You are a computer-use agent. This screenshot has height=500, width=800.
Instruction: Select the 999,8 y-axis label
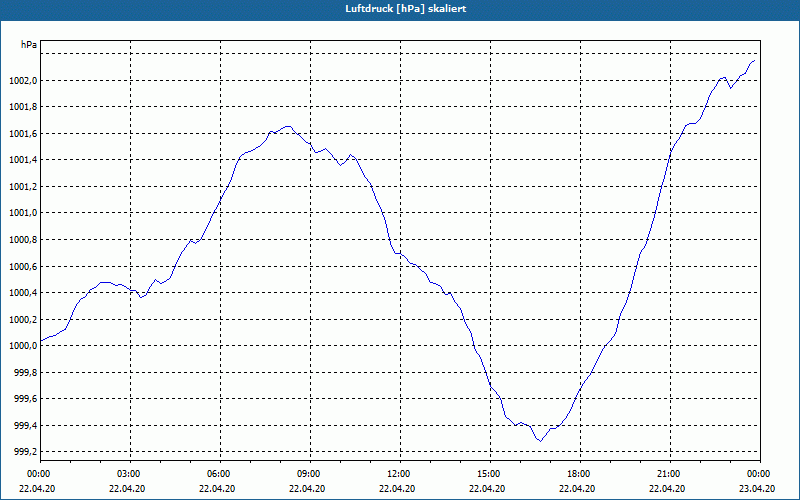25,372
